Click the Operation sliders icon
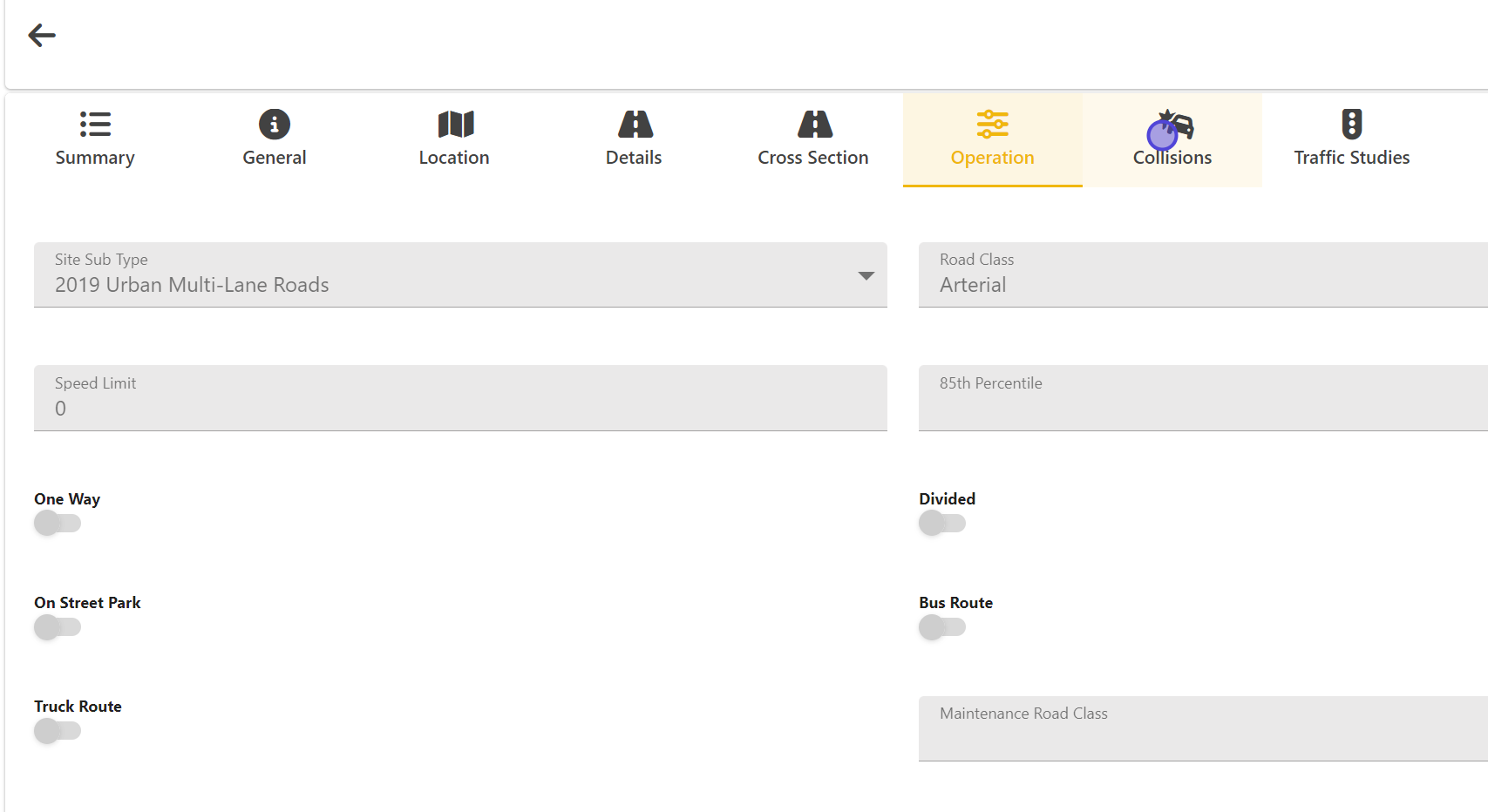The width and height of the screenshot is (1488, 812). (x=992, y=125)
